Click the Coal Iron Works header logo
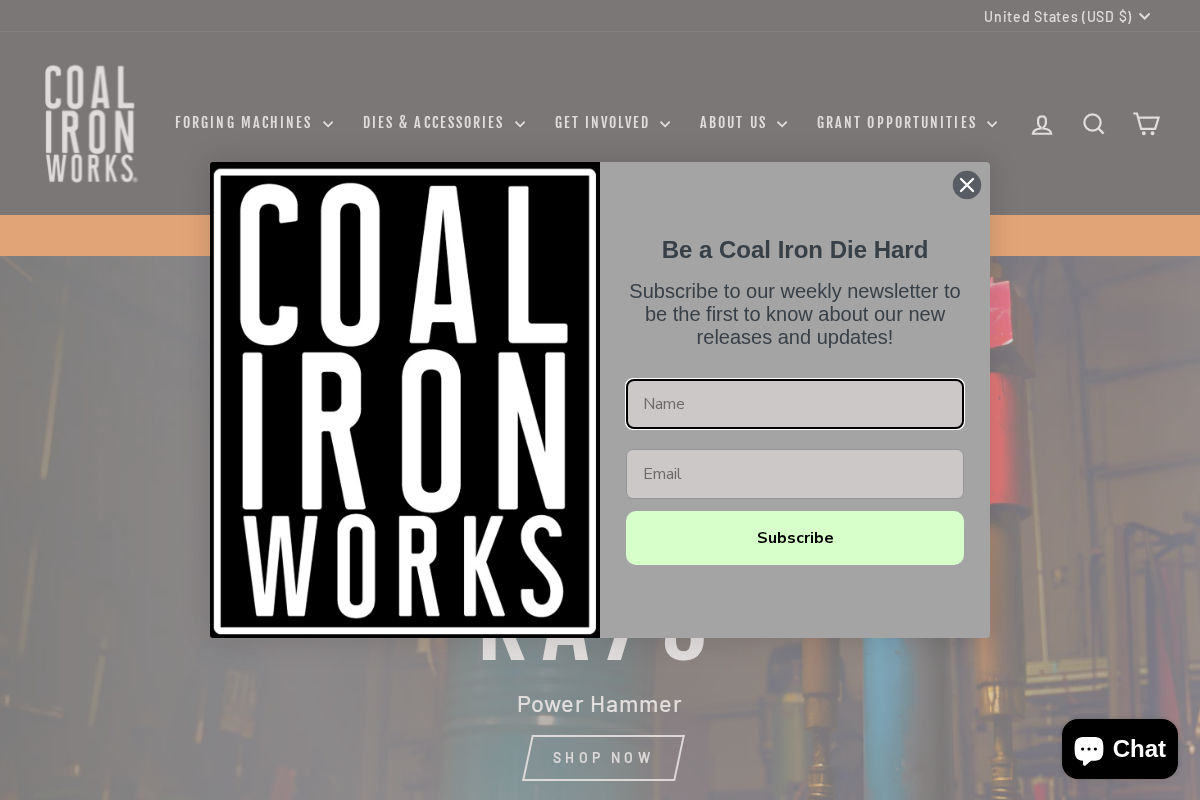 (x=90, y=123)
